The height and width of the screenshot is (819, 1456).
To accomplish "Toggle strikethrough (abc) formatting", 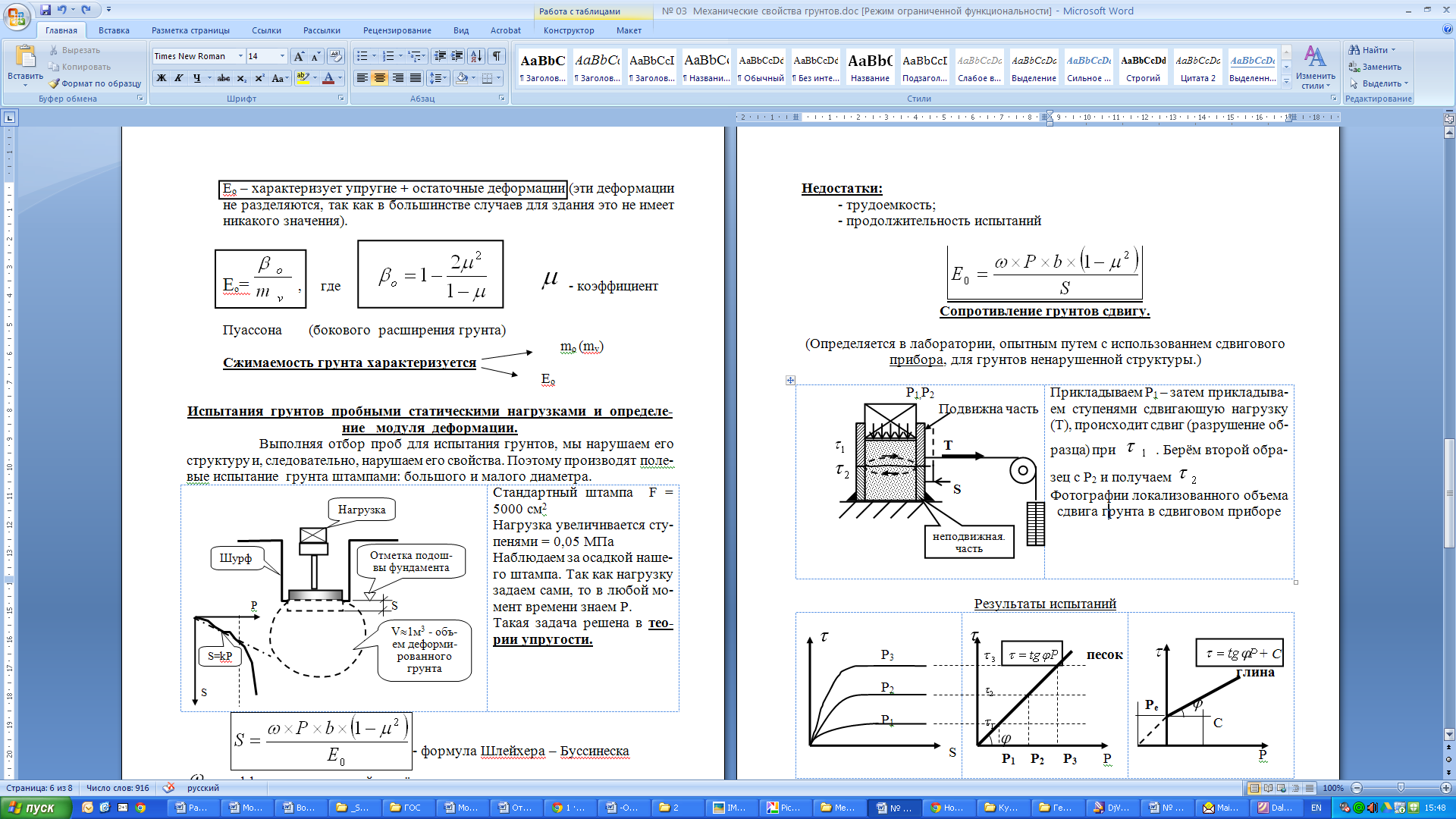I will tap(223, 78).
